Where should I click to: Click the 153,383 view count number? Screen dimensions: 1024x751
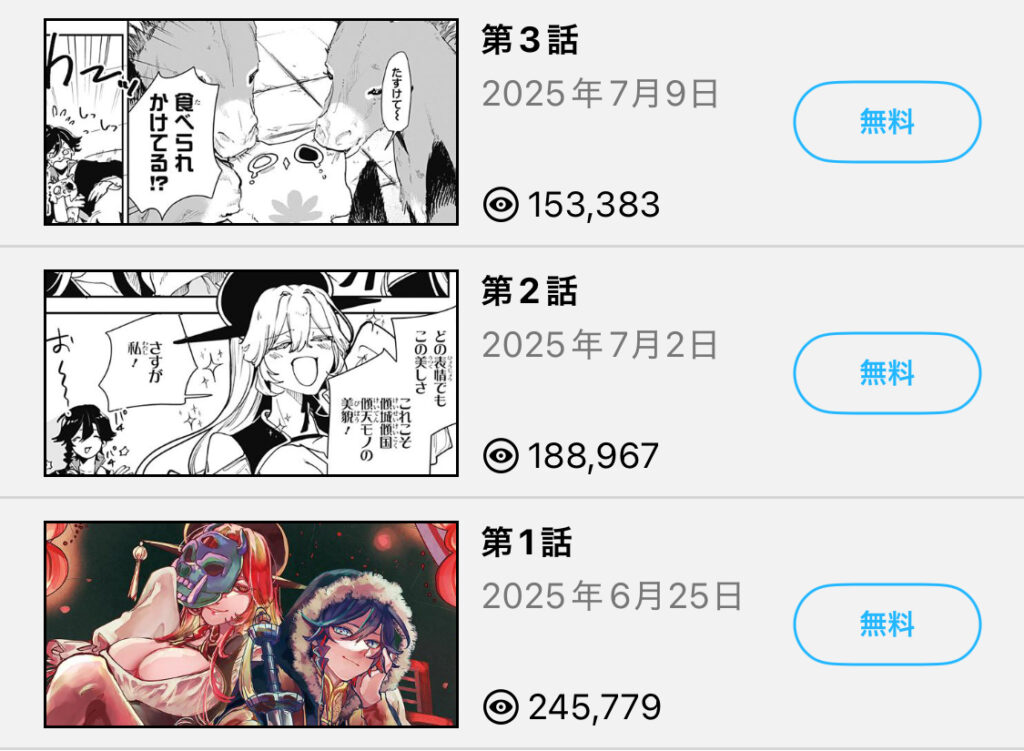594,205
